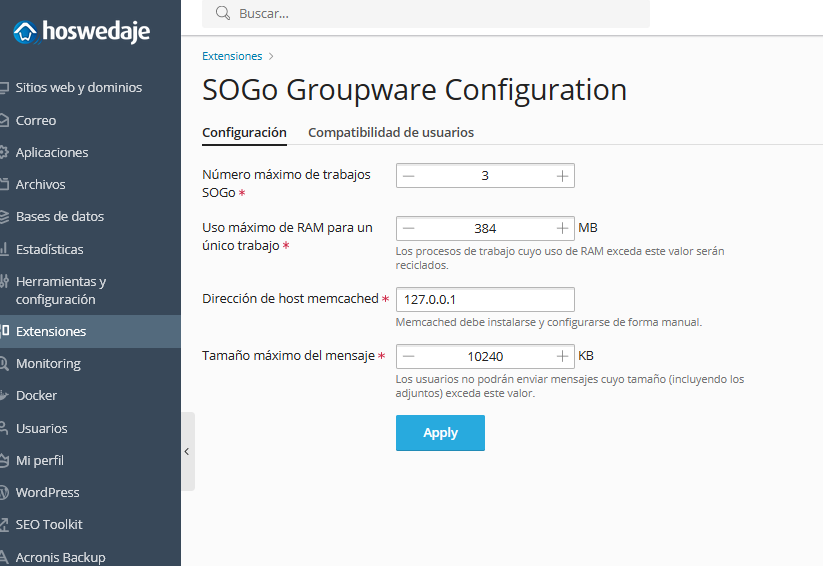Increase uso máximo de RAM value
823x566 pixels.
click(562, 228)
